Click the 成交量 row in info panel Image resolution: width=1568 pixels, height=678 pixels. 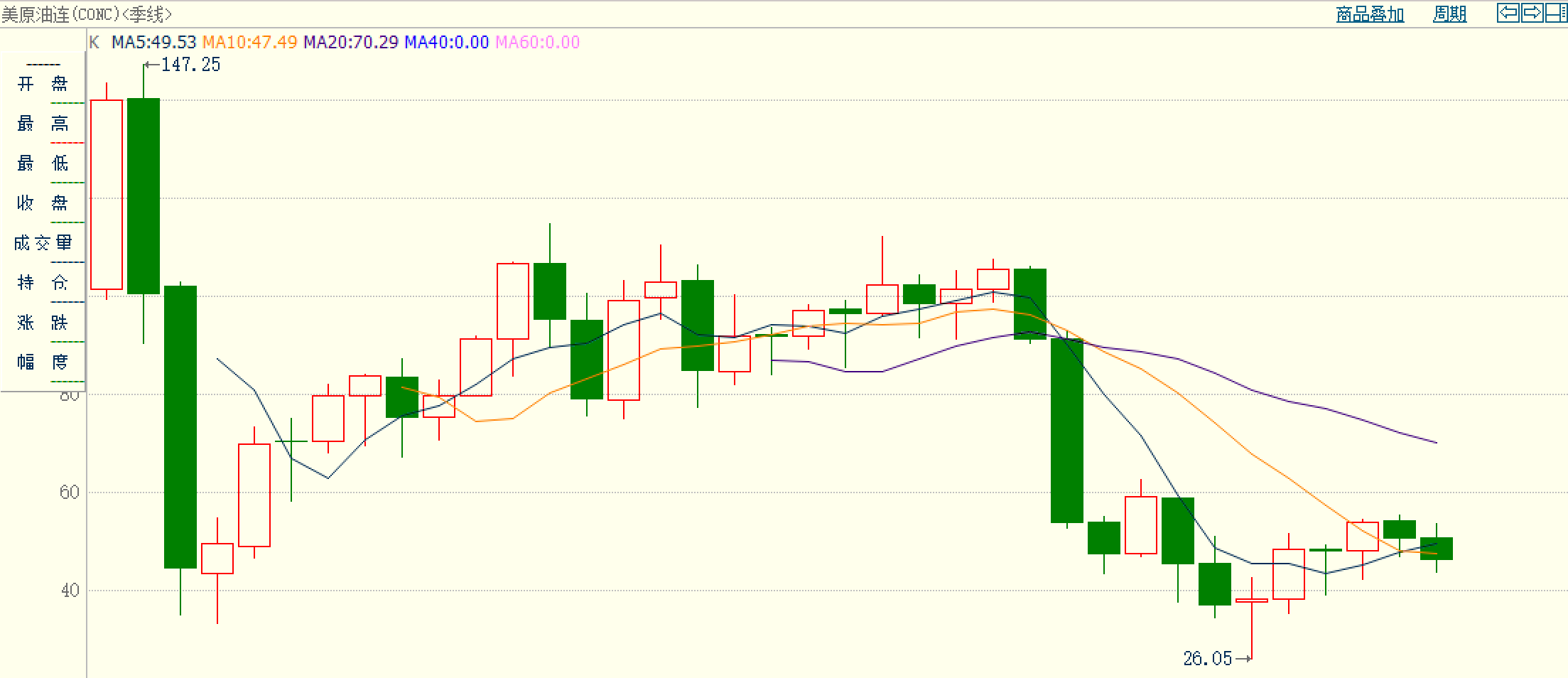pos(43,244)
